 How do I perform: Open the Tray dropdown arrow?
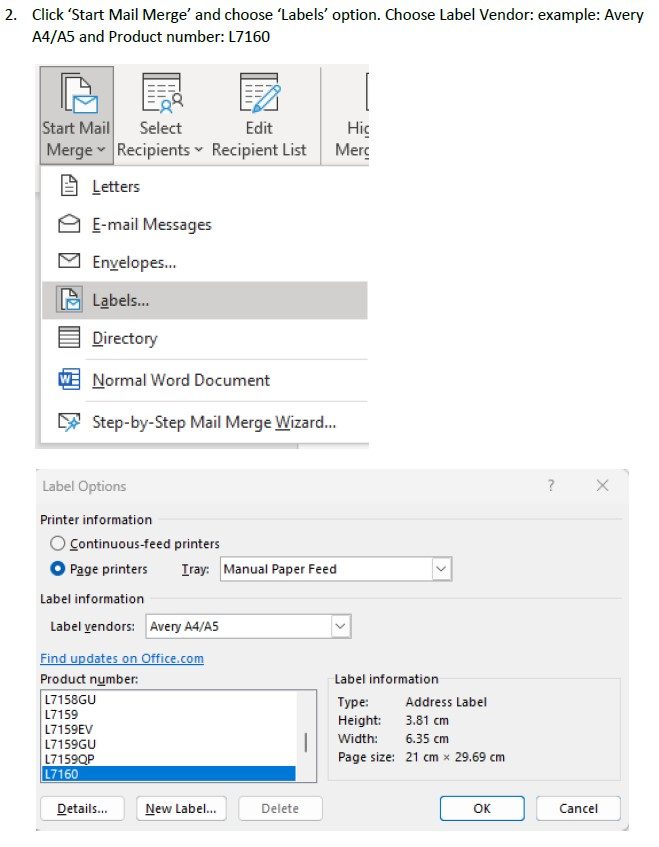pyautogui.click(x=441, y=569)
